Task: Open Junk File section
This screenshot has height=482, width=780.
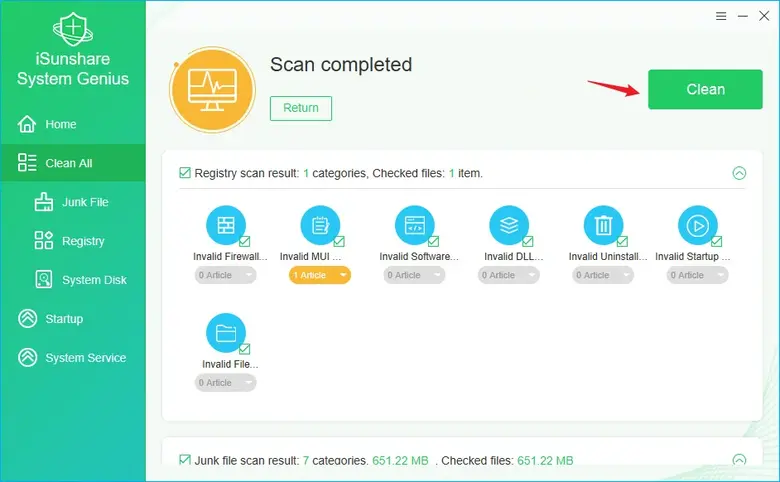Action: [73, 202]
